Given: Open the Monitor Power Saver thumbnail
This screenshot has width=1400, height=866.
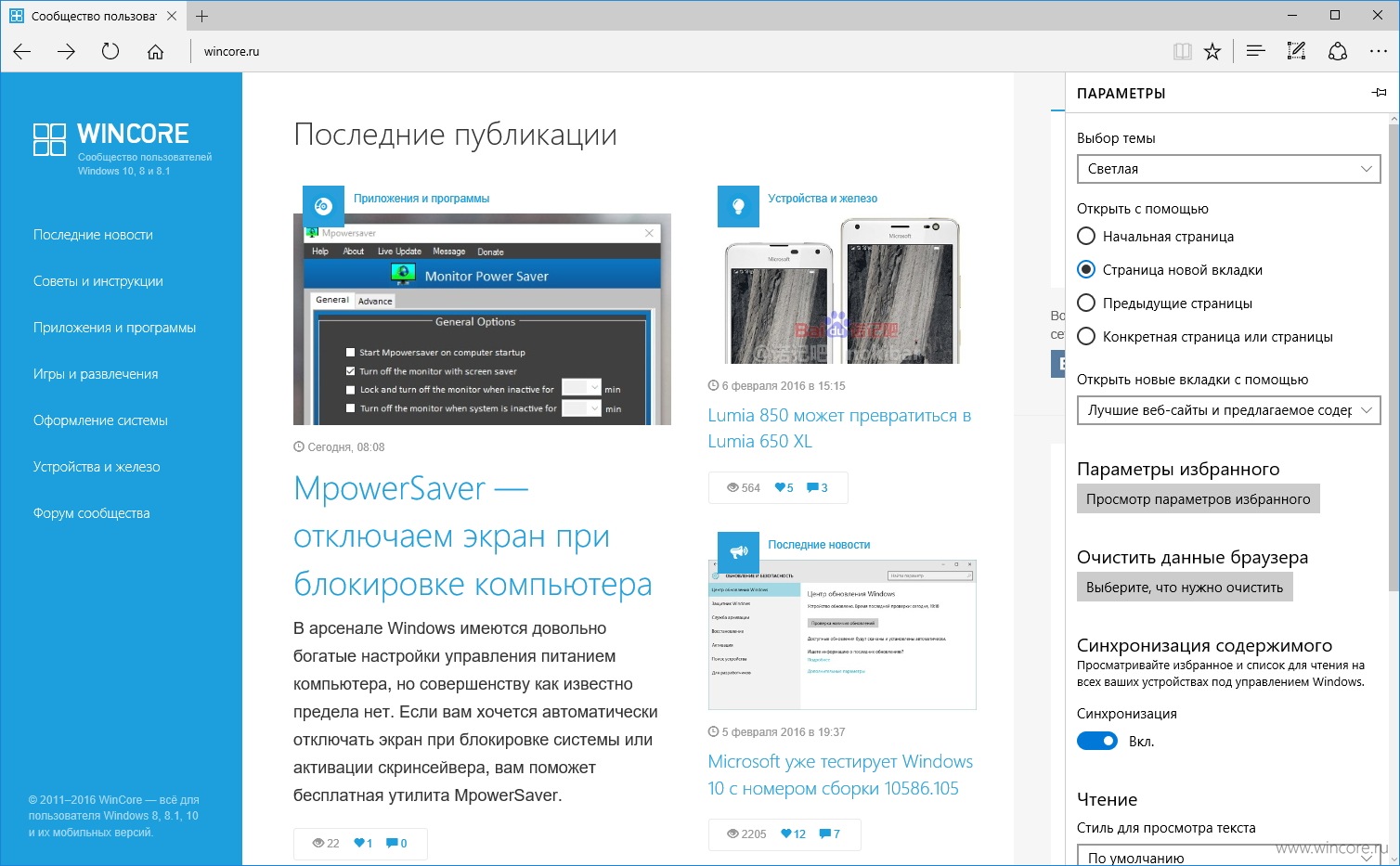Looking at the screenshot, I should coord(482,319).
